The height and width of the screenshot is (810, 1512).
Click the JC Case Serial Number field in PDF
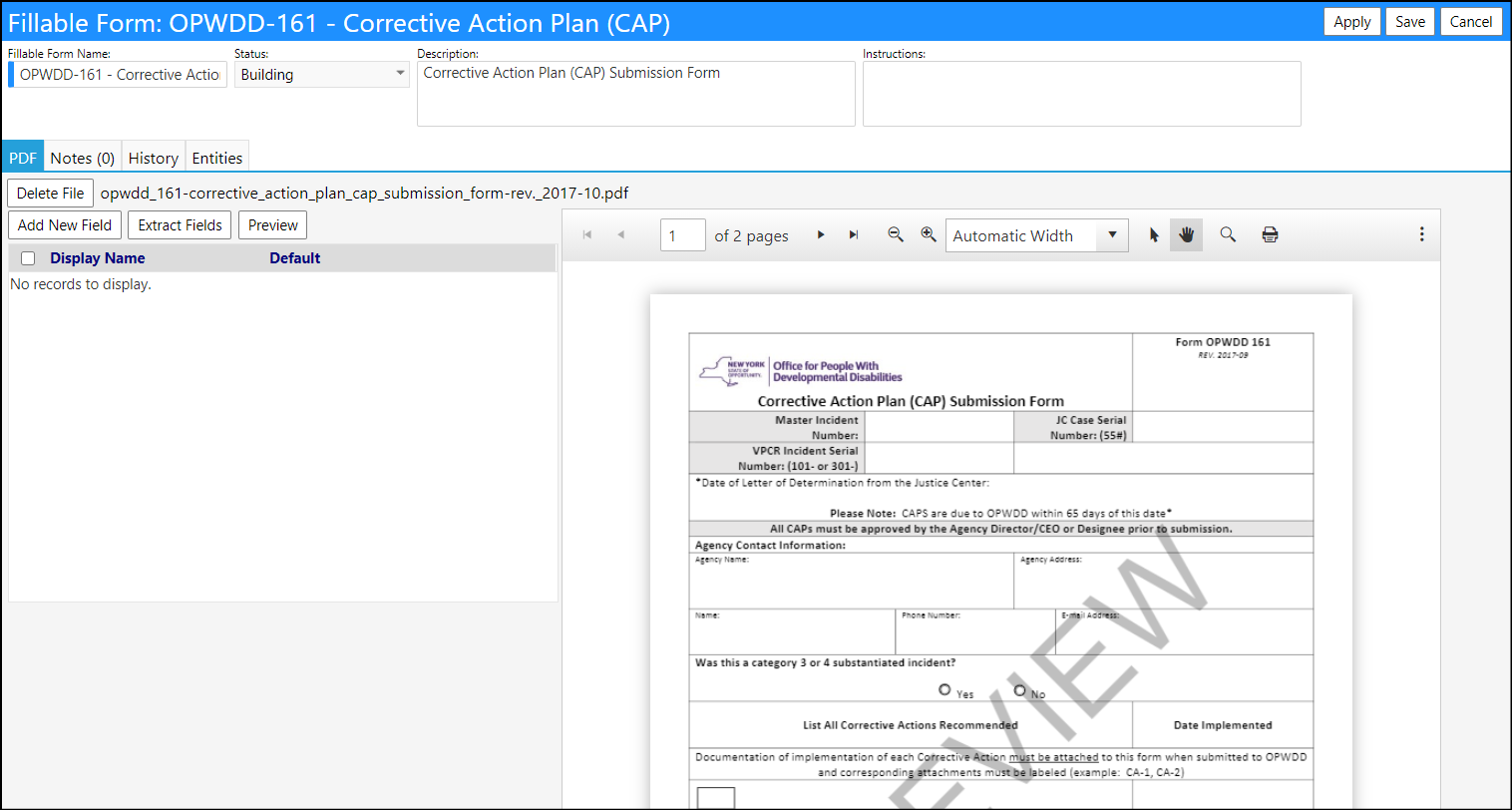1223,427
